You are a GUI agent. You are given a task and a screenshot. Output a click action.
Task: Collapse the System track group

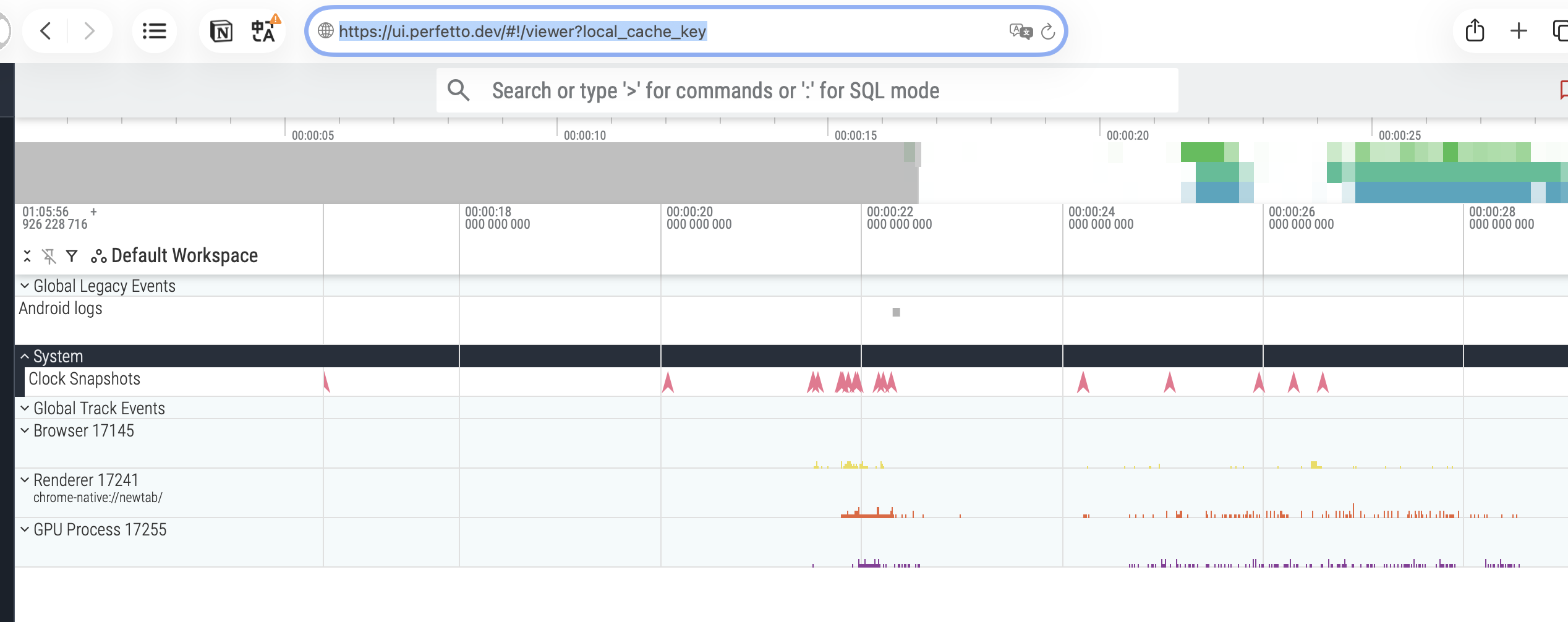tap(25, 356)
